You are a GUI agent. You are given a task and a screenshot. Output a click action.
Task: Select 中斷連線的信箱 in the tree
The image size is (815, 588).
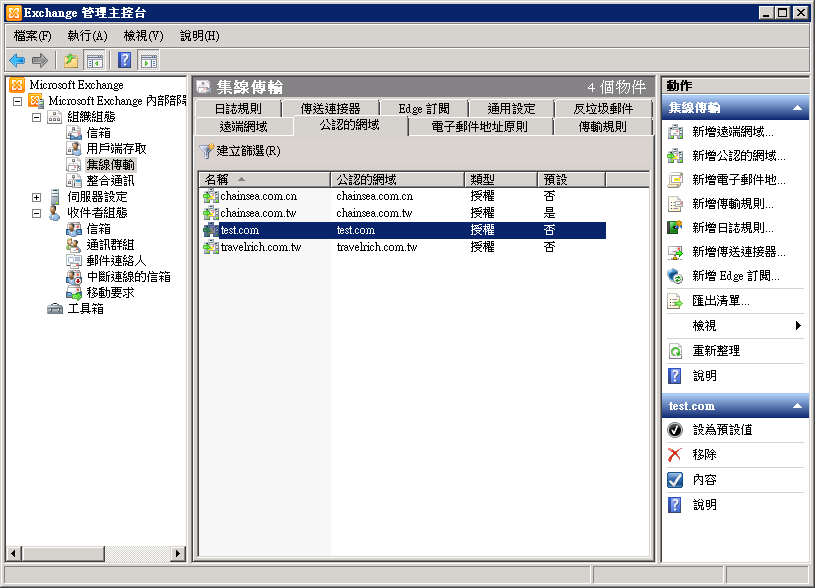128,277
